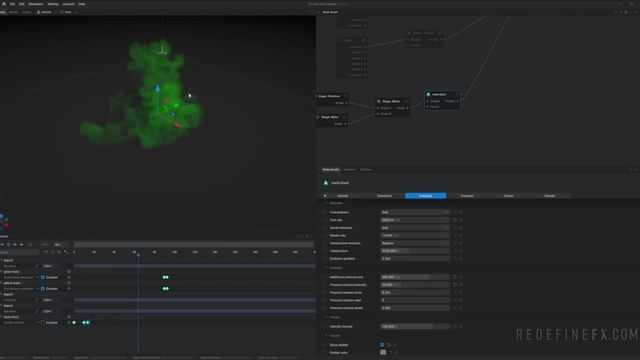Click the arrow left of the Activity tab

[x=325, y=196]
